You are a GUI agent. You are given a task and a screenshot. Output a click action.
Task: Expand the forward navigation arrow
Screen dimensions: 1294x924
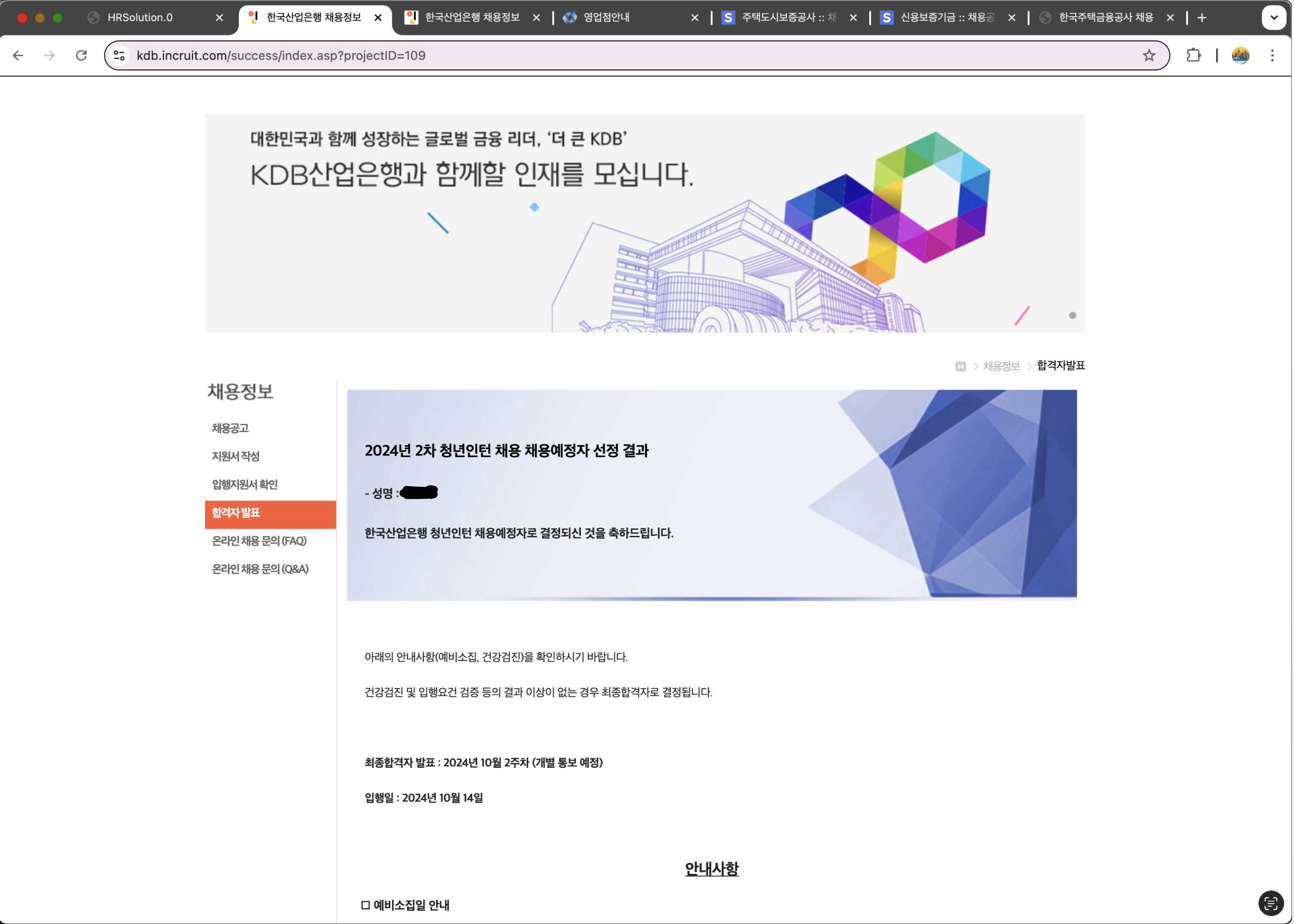pos(50,55)
